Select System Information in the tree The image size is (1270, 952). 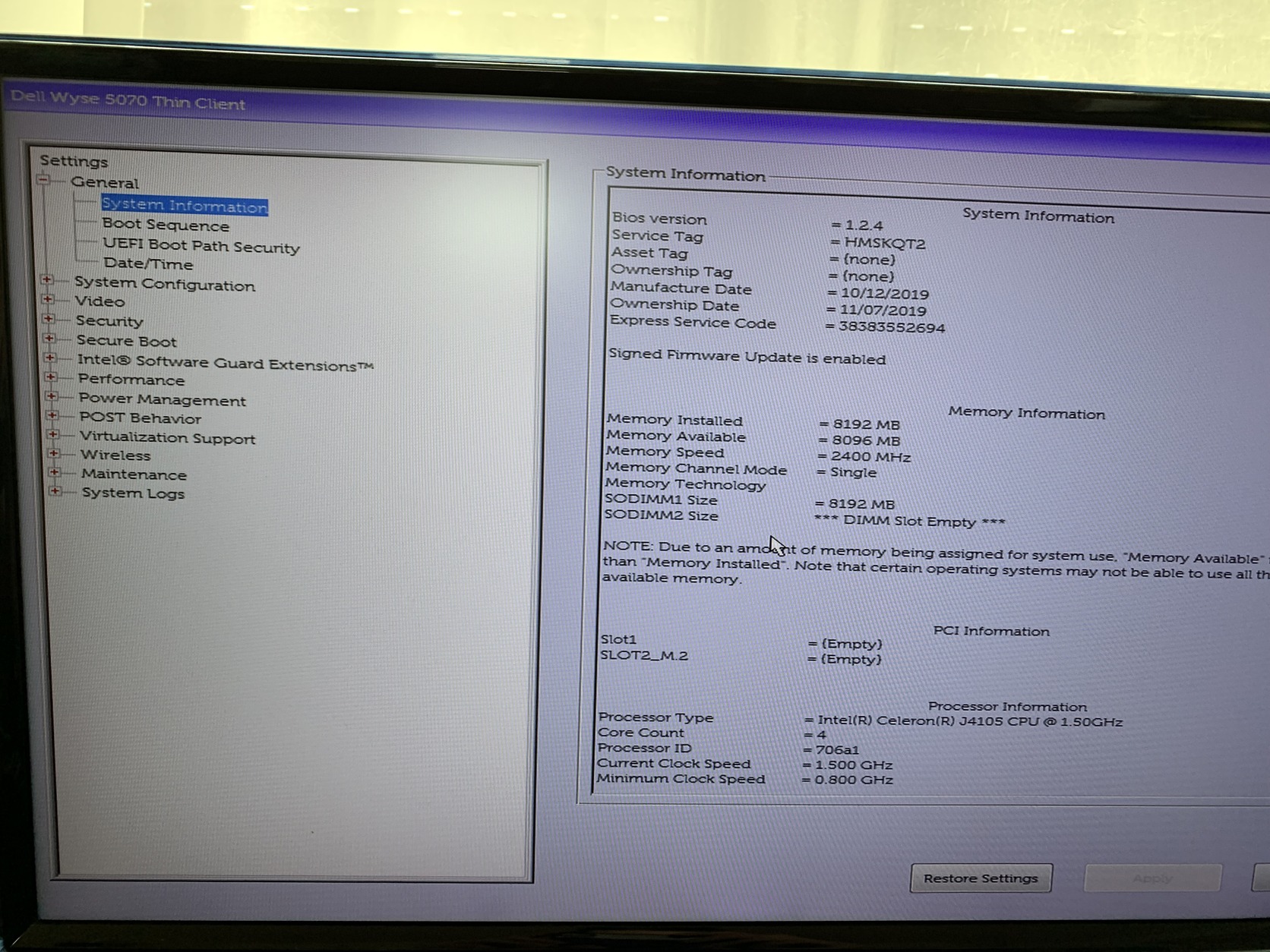point(185,205)
